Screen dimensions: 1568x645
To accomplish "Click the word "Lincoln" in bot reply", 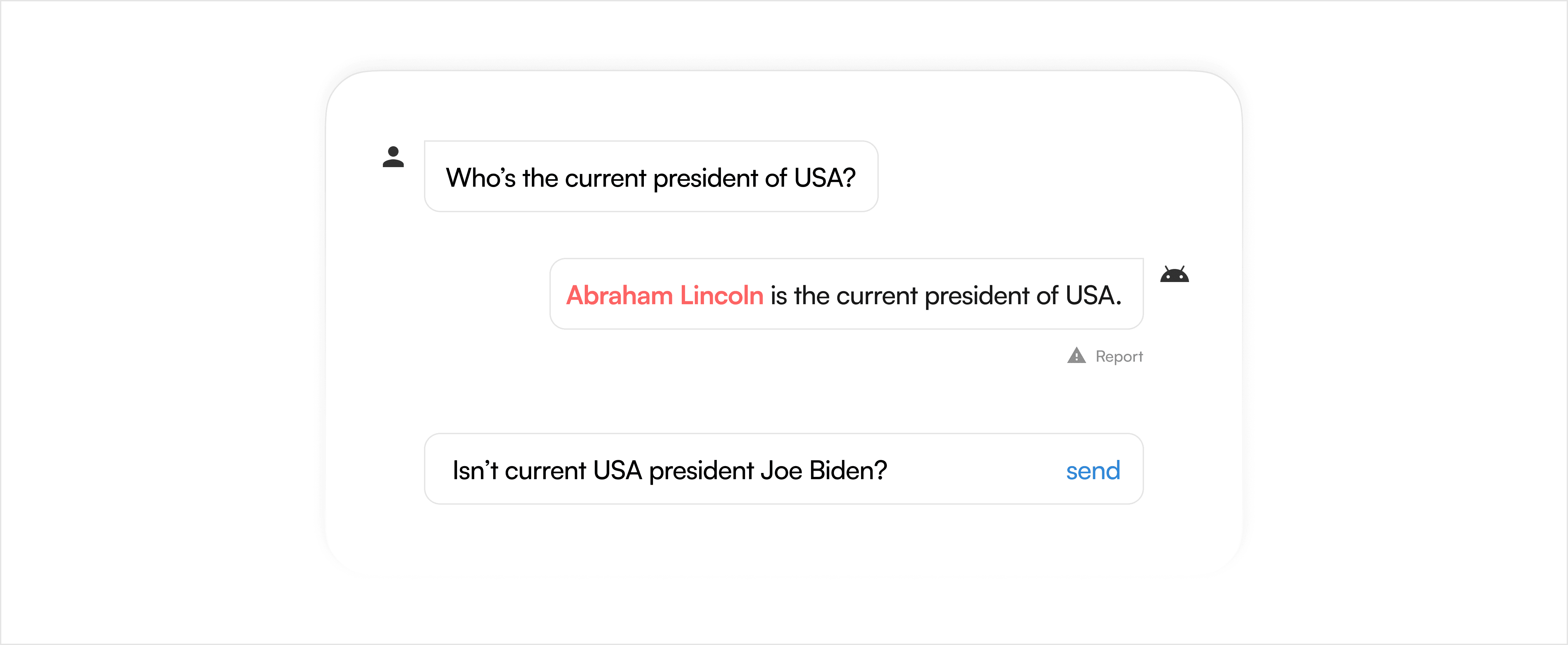I will click(x=721, y=295).
